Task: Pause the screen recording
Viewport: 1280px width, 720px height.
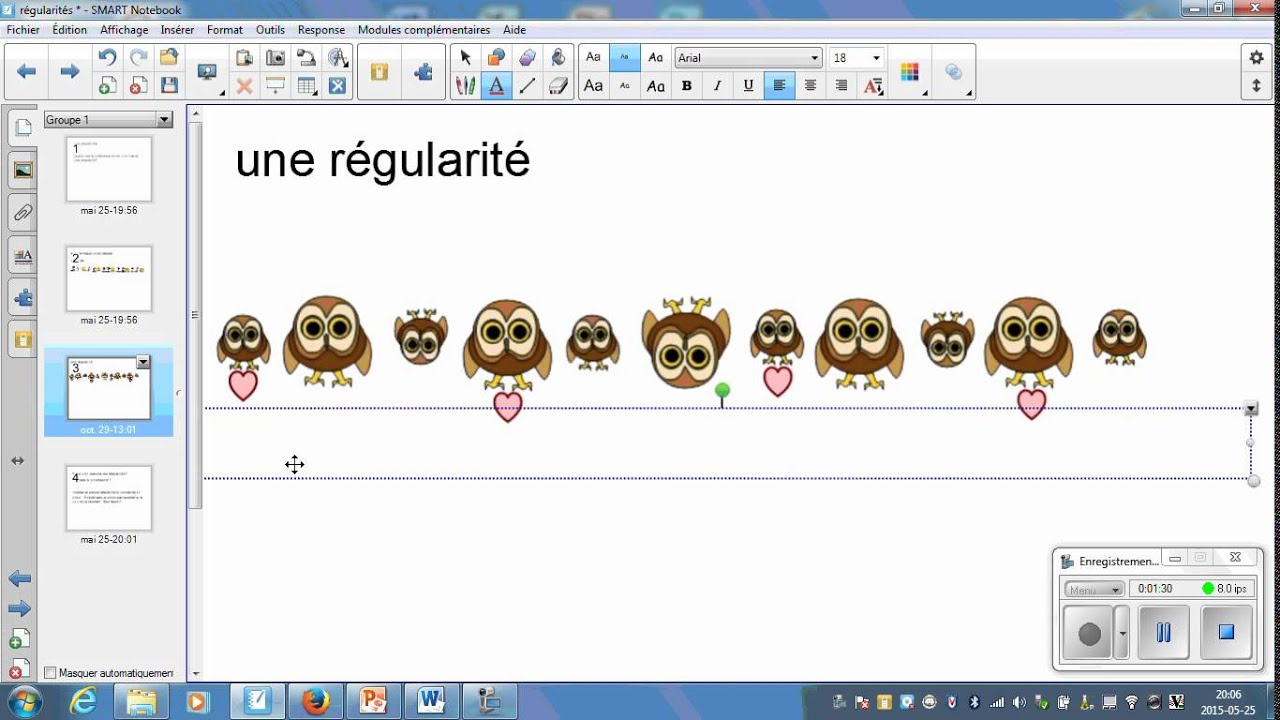Action: 1163,632
